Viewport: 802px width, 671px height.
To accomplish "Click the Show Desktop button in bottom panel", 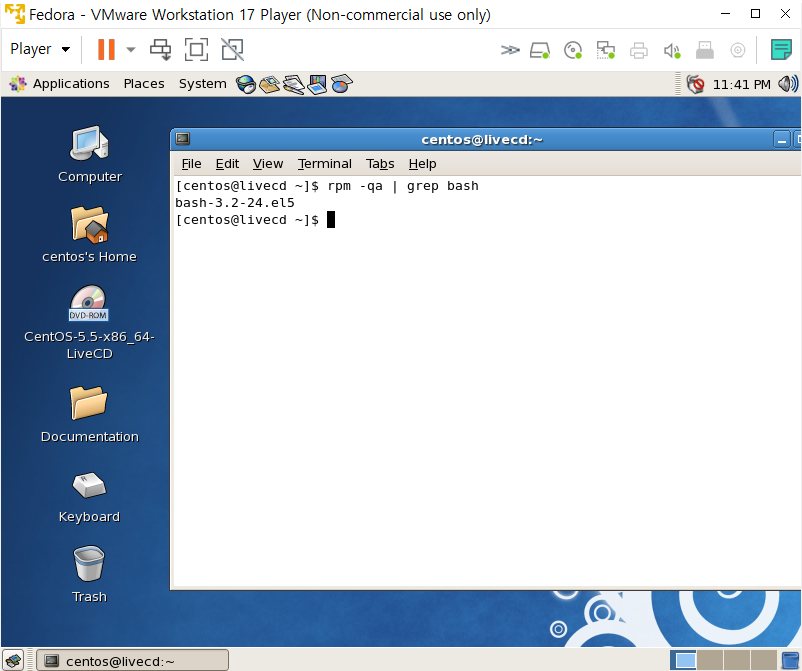I will tap(14, 660).
